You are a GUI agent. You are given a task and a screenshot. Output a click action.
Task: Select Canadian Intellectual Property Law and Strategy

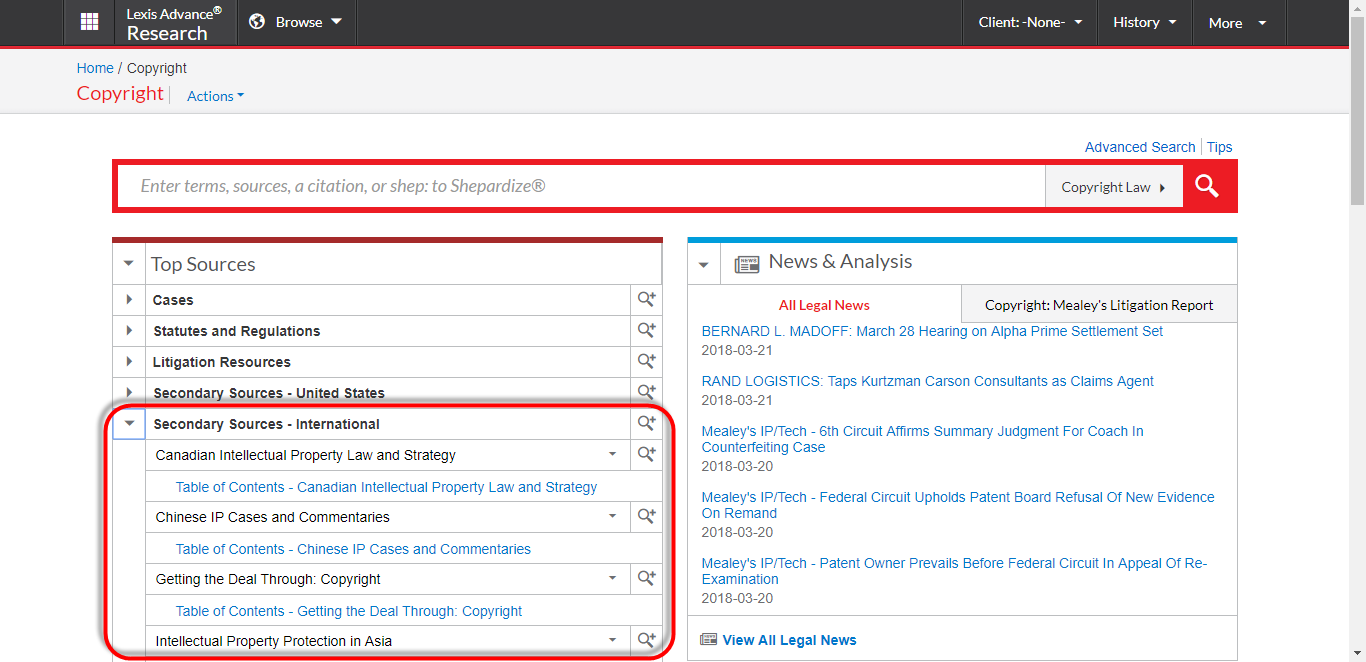(x=306, y=455)
